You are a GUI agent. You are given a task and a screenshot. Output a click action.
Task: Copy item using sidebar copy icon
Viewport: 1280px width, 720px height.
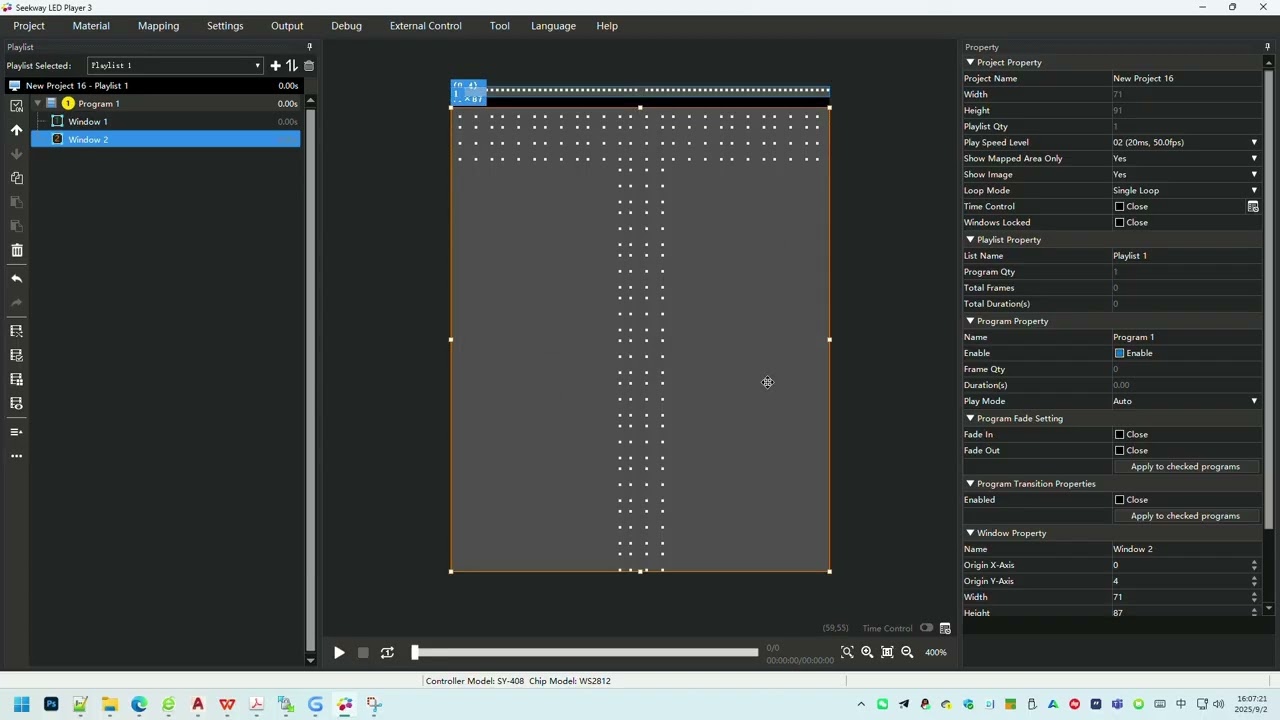coord(16,178)
